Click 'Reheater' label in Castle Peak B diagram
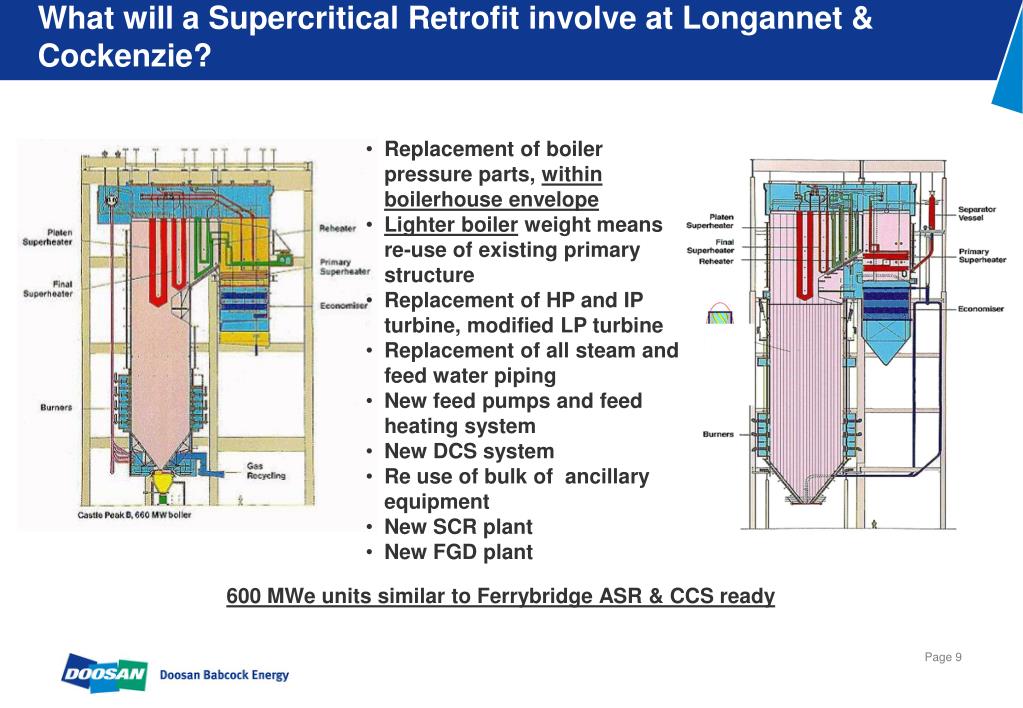Viewport: 1023px width, 708px height. click(337, 228)
